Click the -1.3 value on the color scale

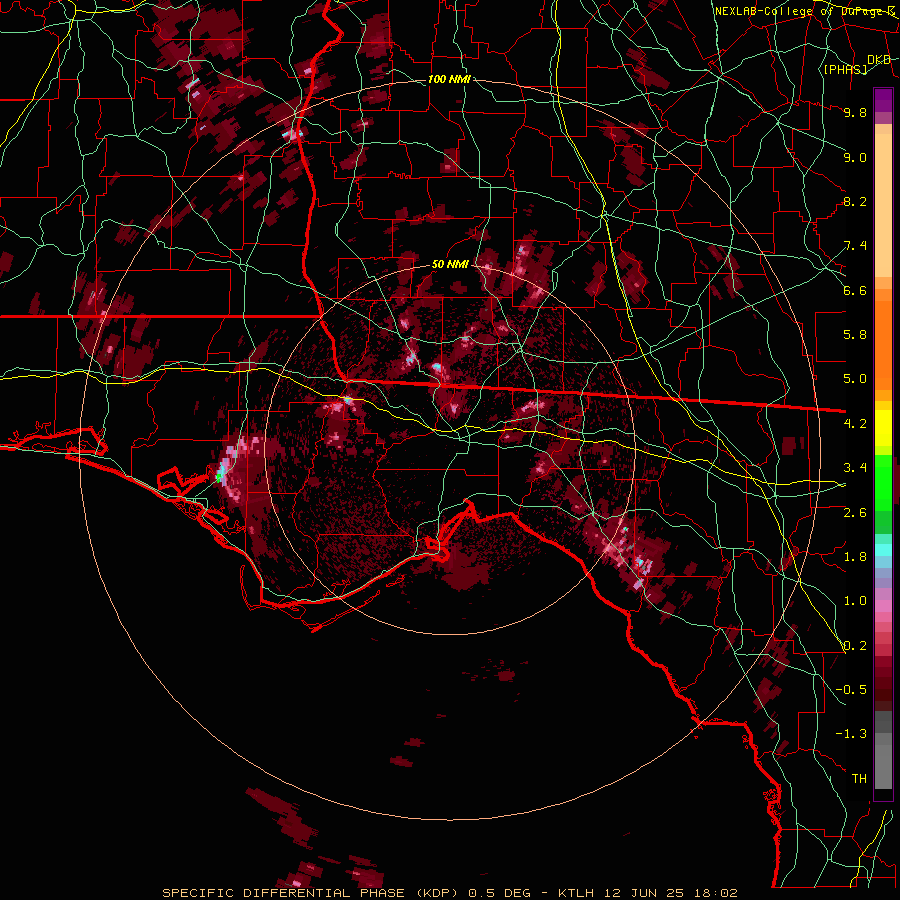tap(851, 734)
